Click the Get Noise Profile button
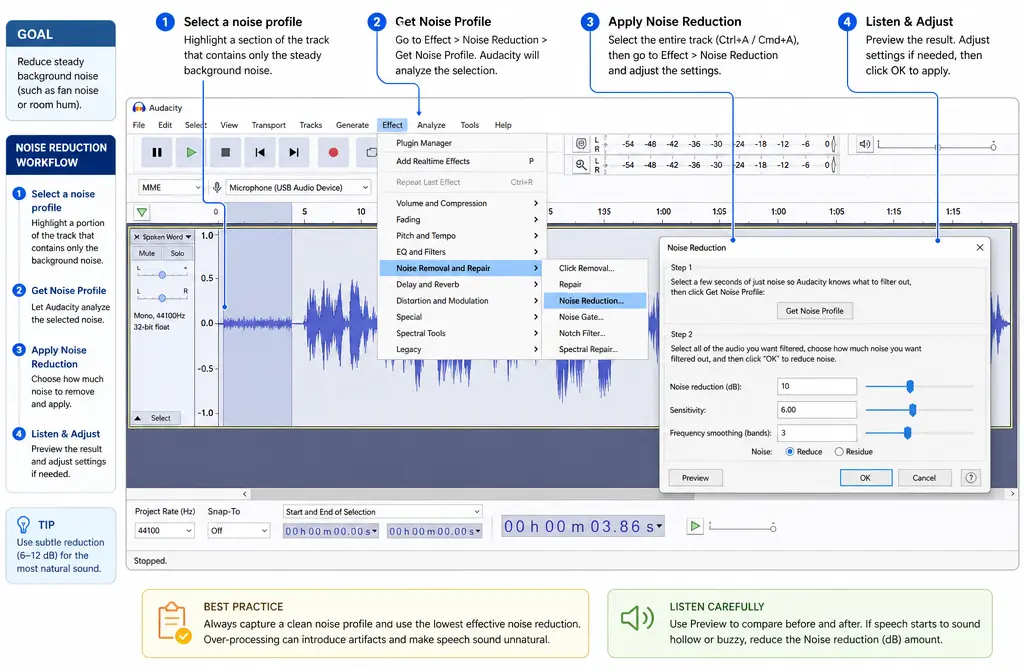 [814, 311]
